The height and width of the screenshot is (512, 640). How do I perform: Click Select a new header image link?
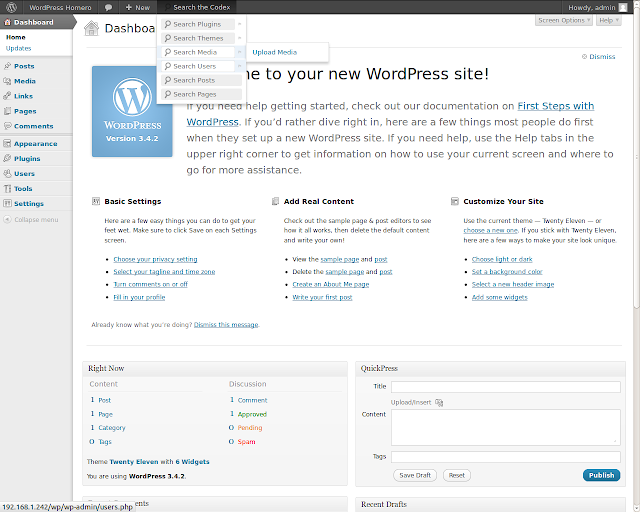(x=513, y=284)
